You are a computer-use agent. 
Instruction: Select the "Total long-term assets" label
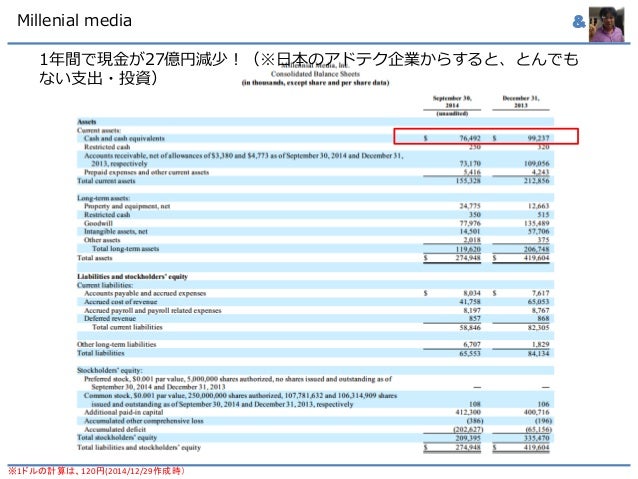(x=125, y=249)
